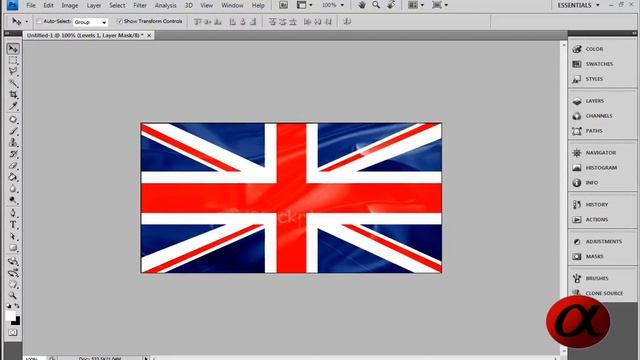
Task: Toggle Quick Mask mode
Action: tap(13, 333)
